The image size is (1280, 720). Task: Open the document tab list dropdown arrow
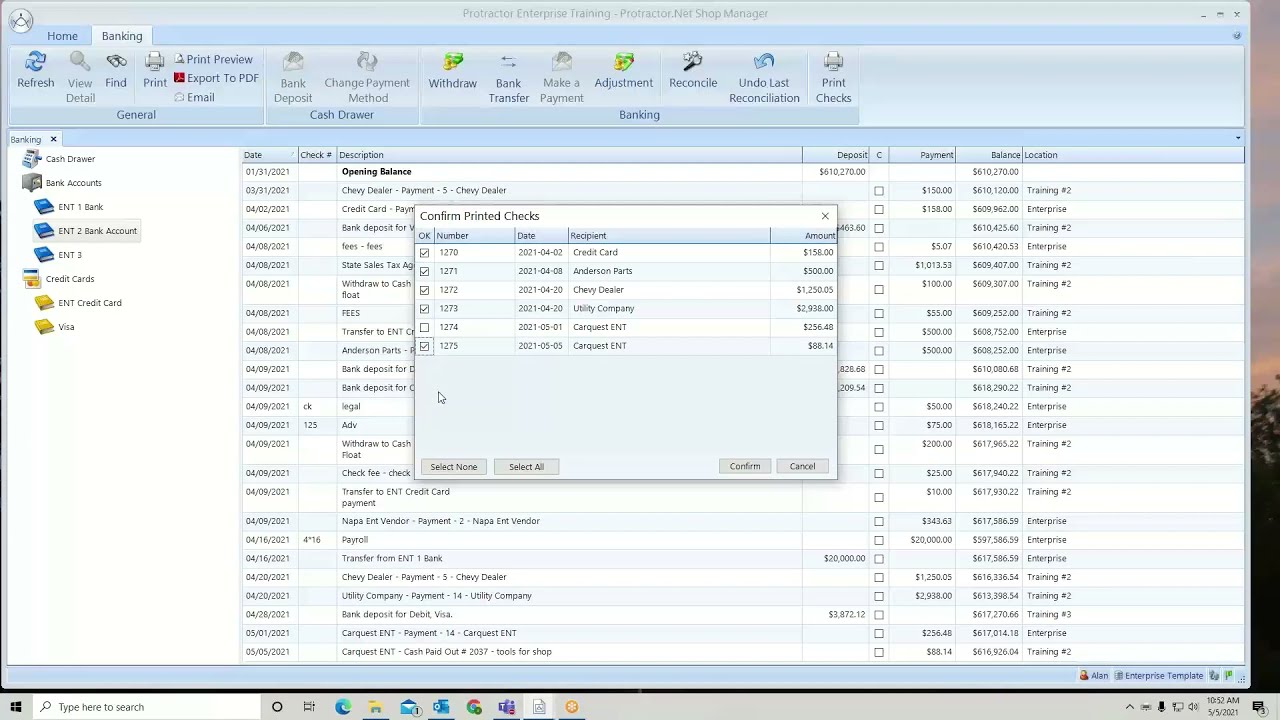point(1238,138)
